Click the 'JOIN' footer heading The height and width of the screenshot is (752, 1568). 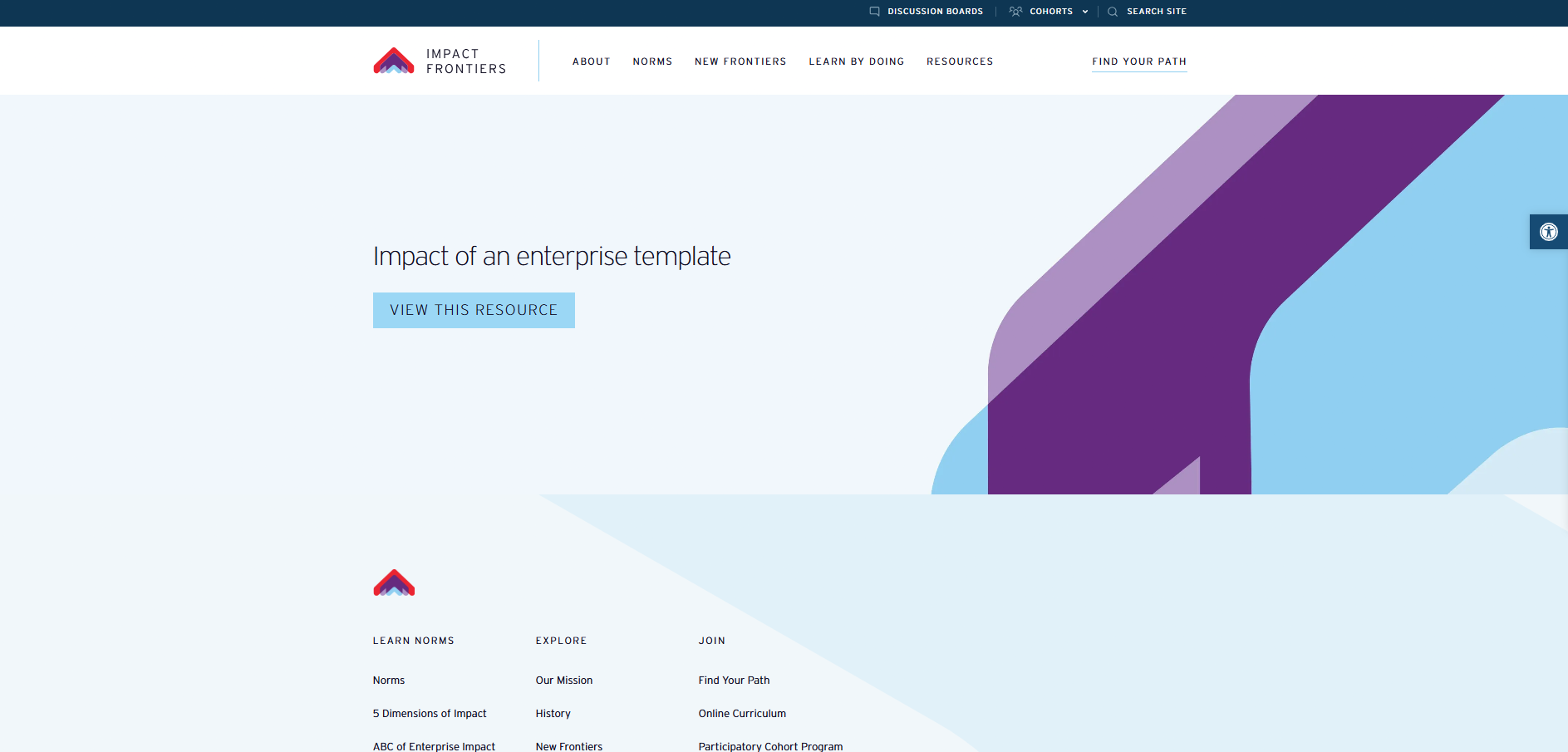[712, 641]
